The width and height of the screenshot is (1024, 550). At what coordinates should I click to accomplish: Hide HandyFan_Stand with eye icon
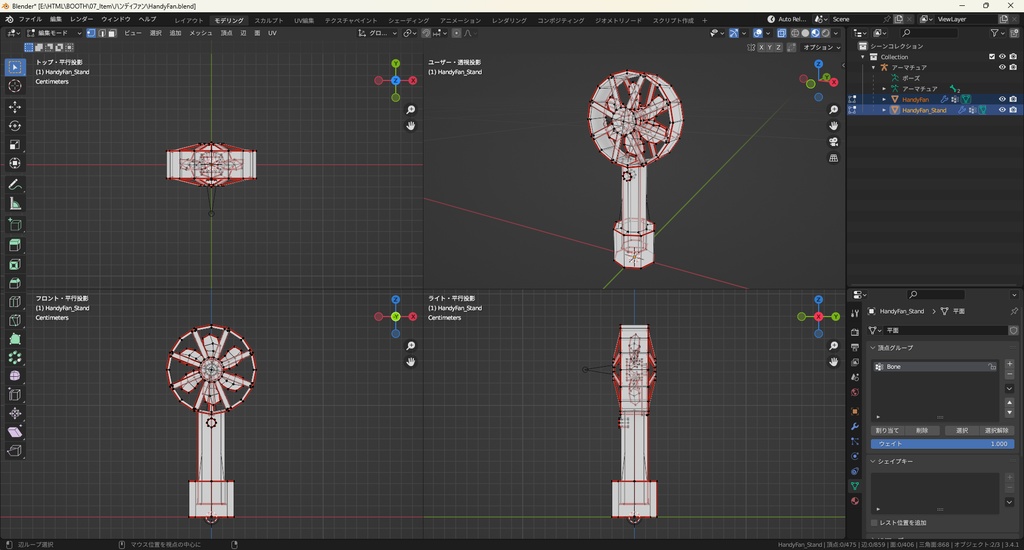[1002, 110]
